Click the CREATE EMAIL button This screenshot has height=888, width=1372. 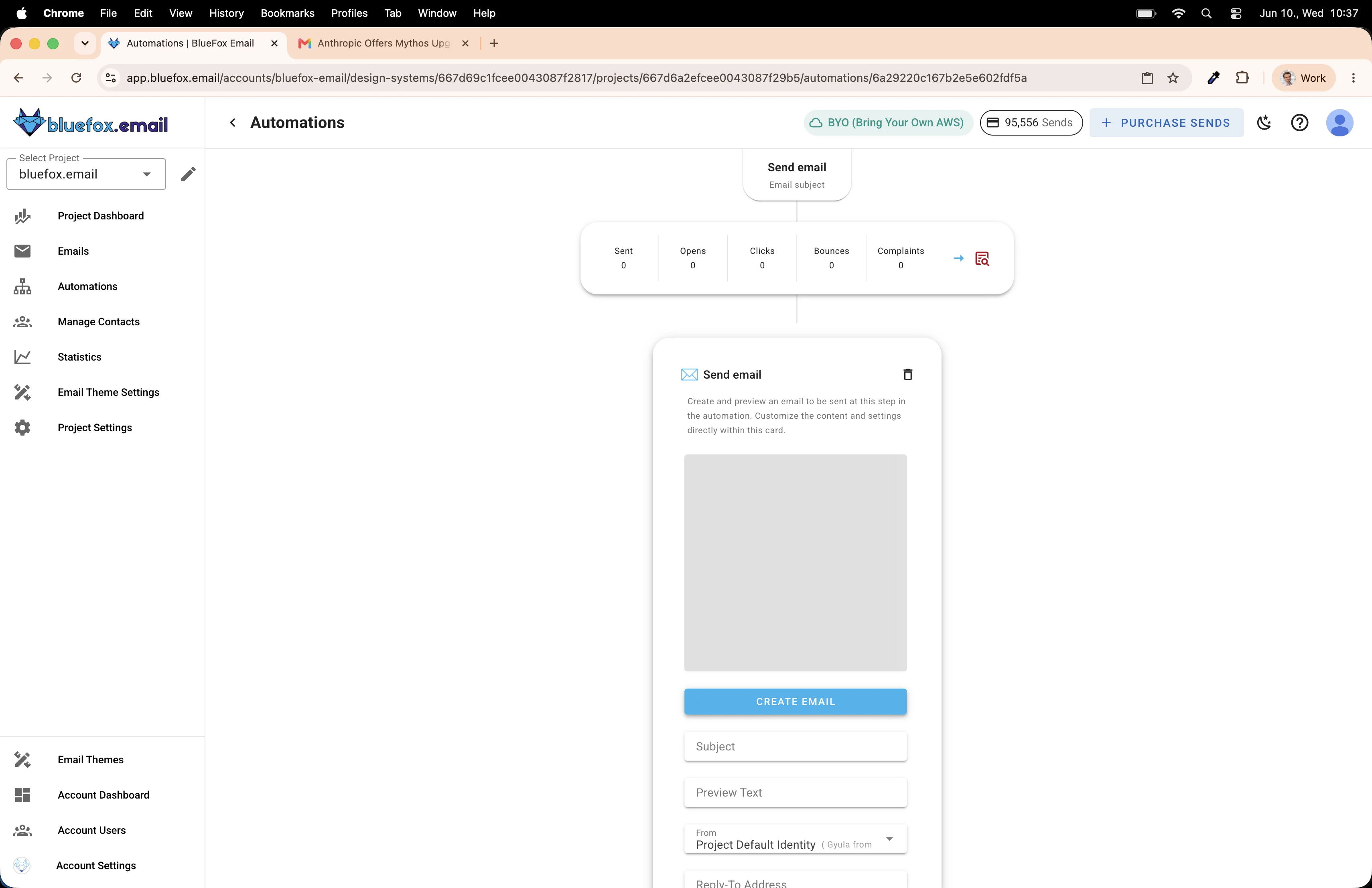tap(795, 701)
